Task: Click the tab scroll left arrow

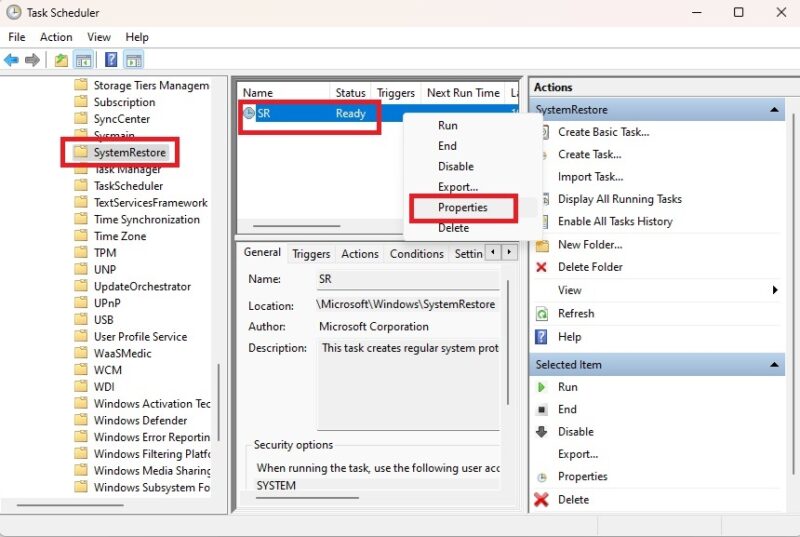Action: pyautogui.click(x=493, y=252)
